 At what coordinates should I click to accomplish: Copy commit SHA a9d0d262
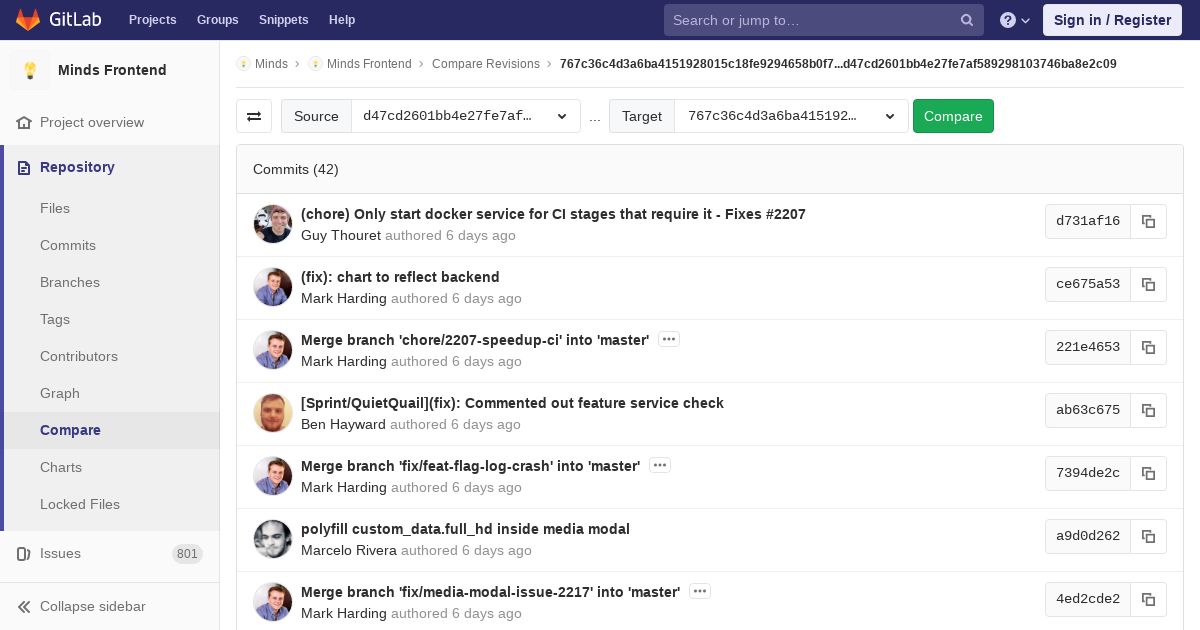tap(1148, 536)
